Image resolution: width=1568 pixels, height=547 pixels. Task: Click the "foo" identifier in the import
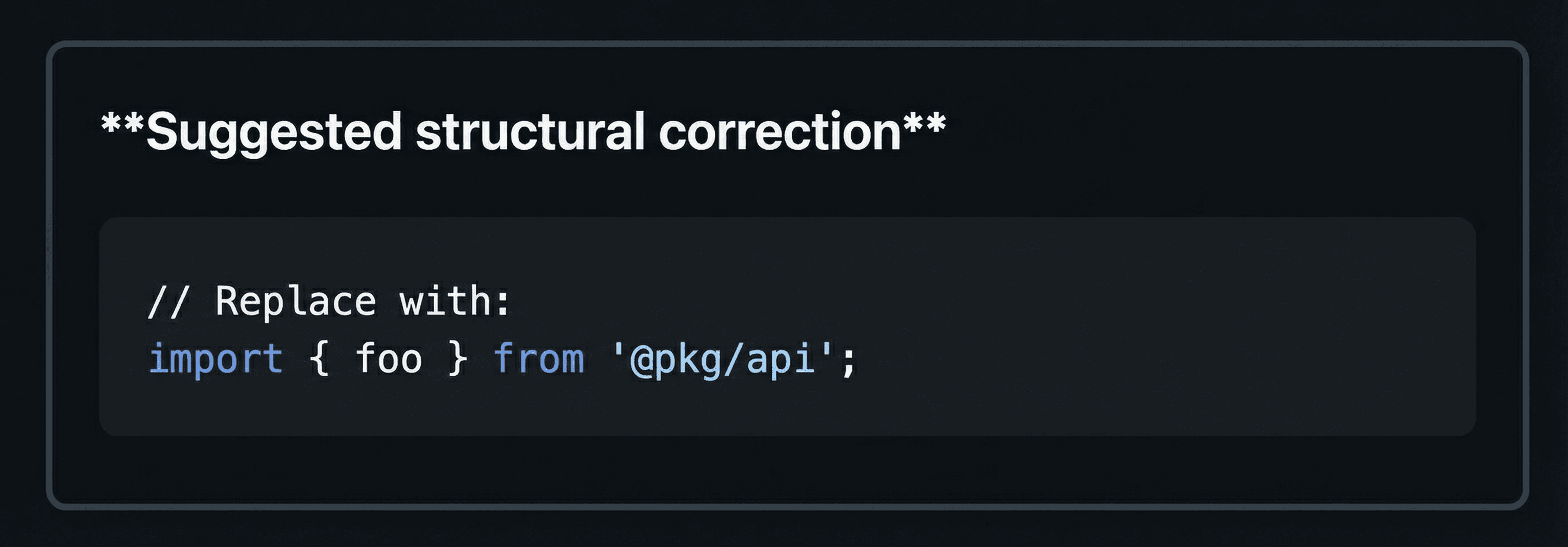click(x=388, y=358)
